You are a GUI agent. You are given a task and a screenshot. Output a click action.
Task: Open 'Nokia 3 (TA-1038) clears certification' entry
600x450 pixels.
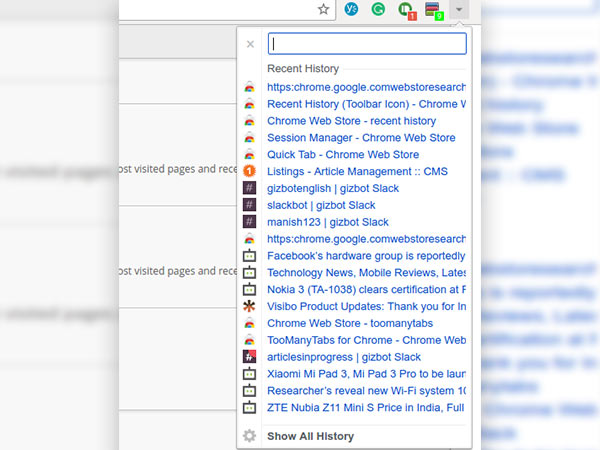(366, 290)
